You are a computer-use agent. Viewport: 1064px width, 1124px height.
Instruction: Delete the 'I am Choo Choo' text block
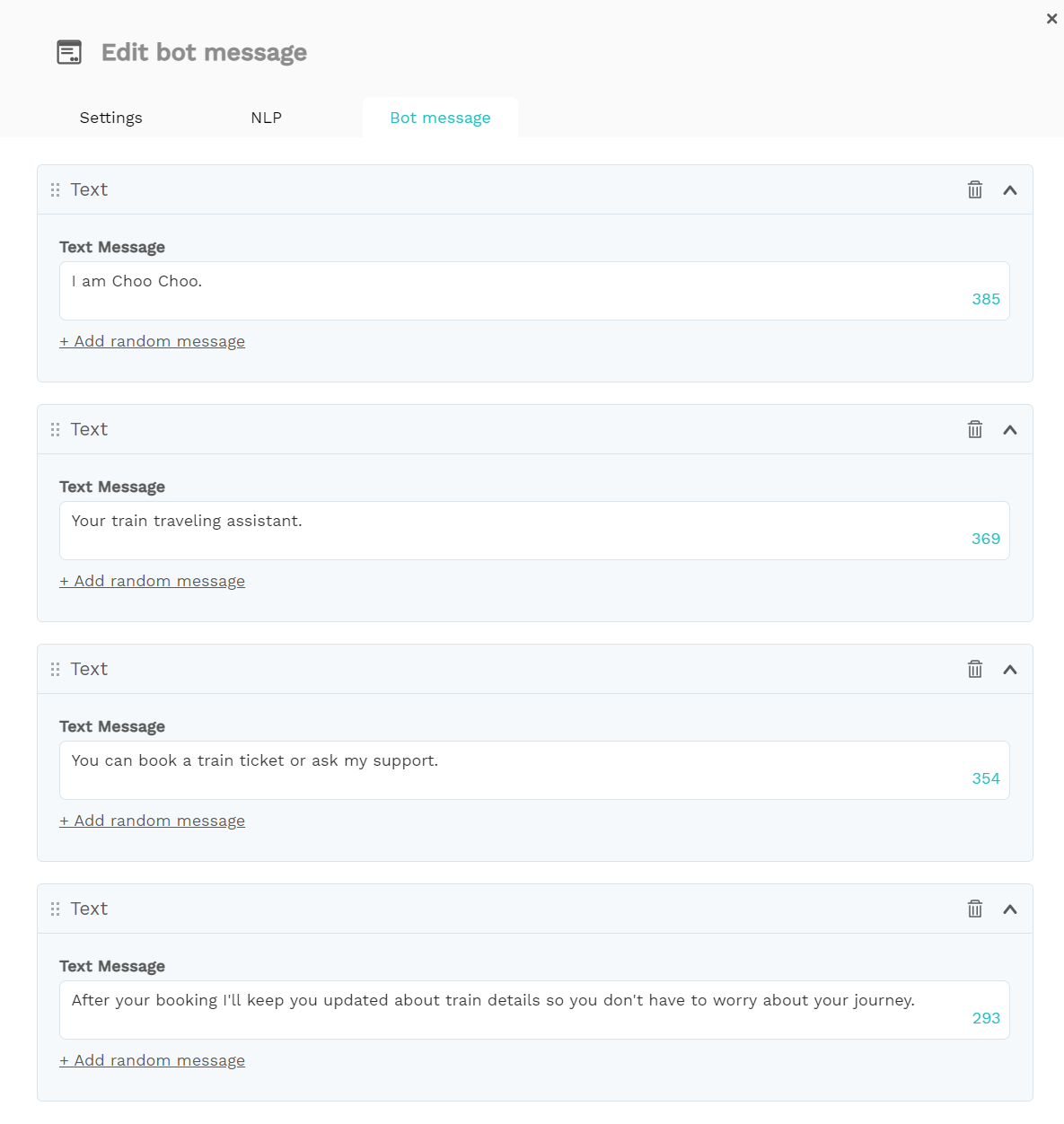coord(975,189)
